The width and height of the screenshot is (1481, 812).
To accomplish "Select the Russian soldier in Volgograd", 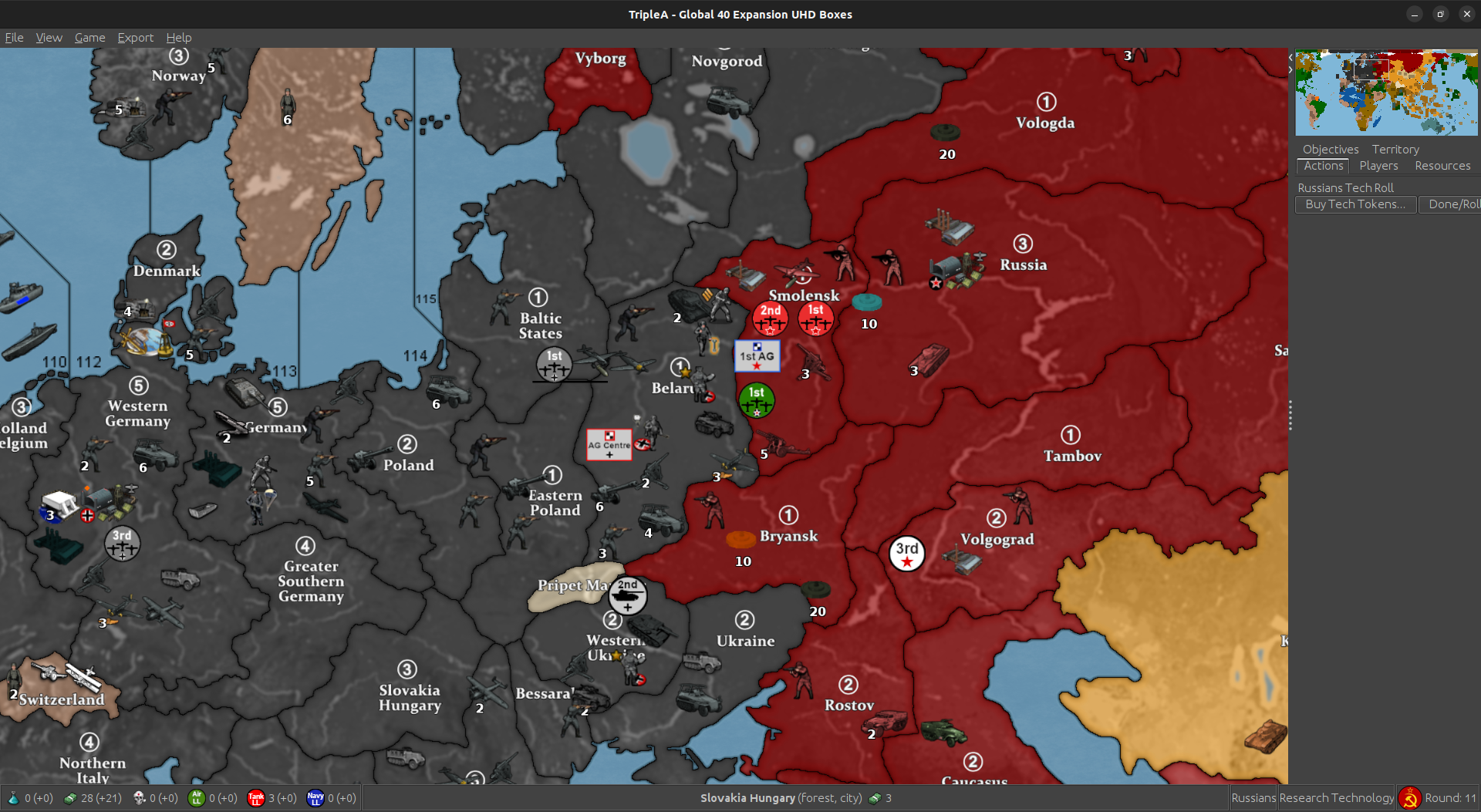I will (1019, 506).
